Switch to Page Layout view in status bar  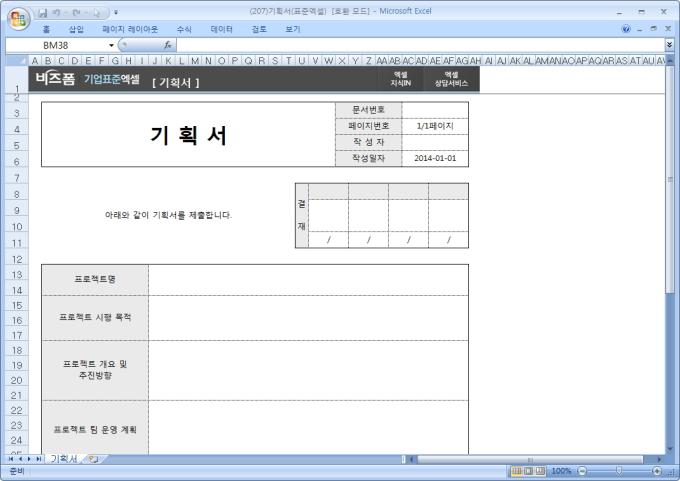point(528,471)
